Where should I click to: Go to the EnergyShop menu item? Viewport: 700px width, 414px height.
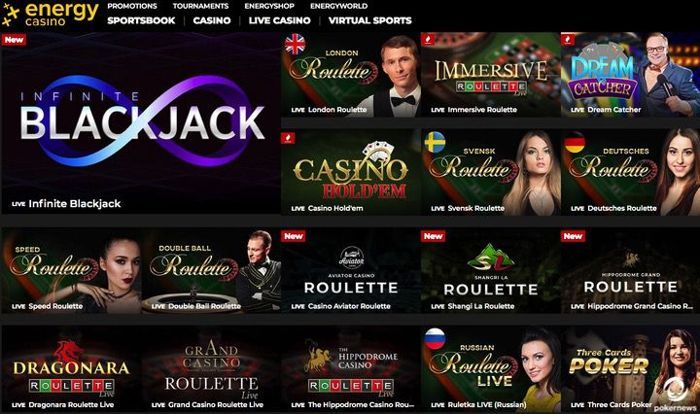tap(269, 6)
